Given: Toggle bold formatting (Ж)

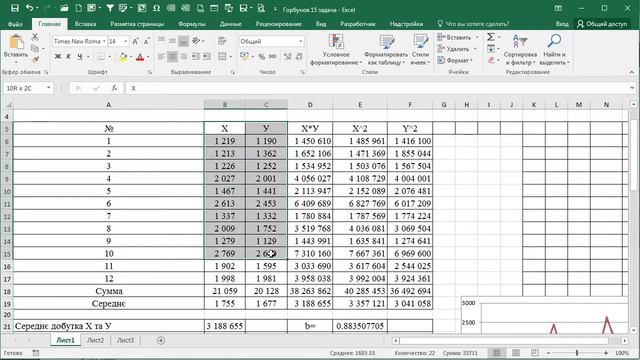Looking at the screenshot, I should (x=58, y=56).
